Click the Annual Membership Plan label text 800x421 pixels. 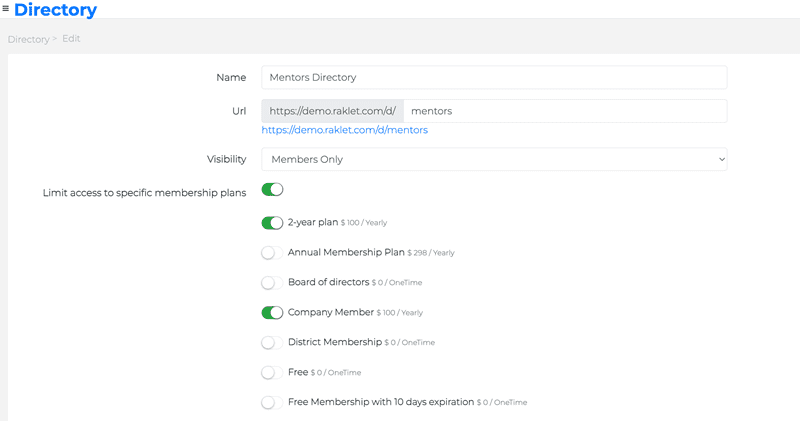pos(346,253)
